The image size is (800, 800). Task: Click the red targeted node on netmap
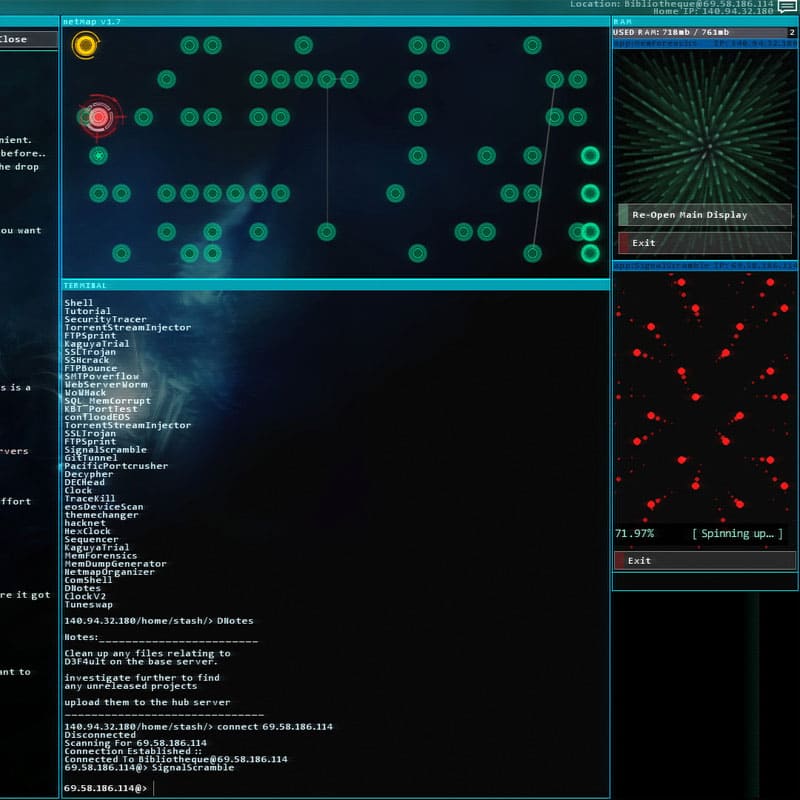98,117
